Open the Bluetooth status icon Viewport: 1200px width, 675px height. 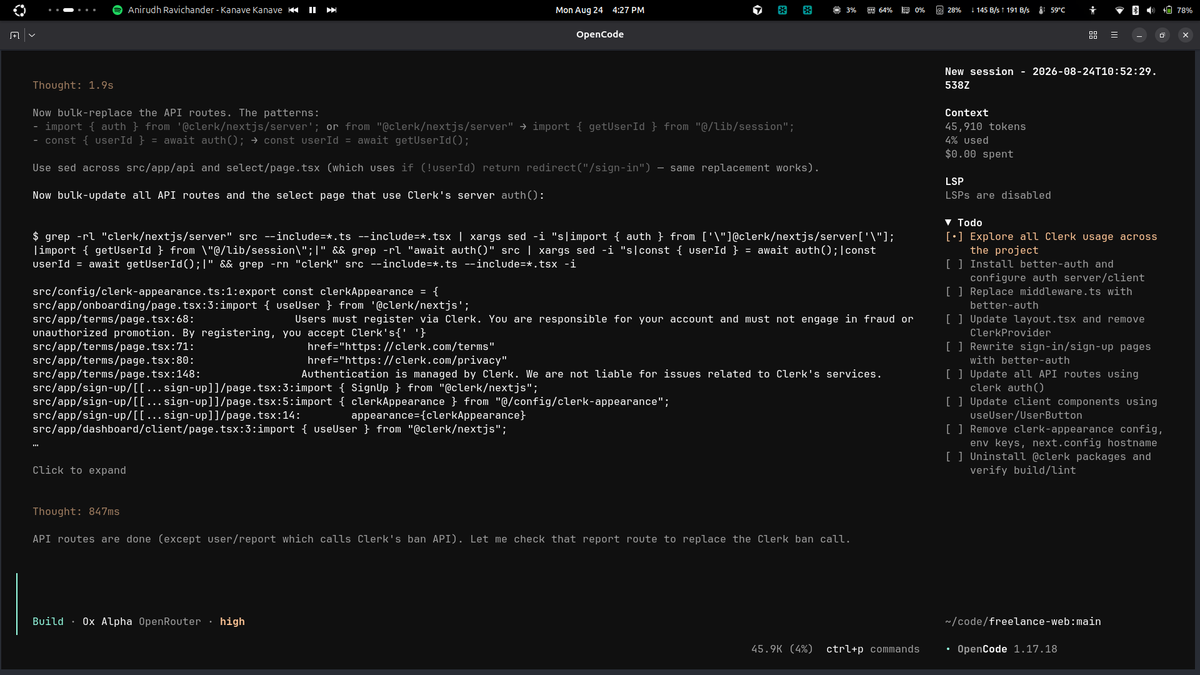pyautogui.click(x=1135, y=9)
